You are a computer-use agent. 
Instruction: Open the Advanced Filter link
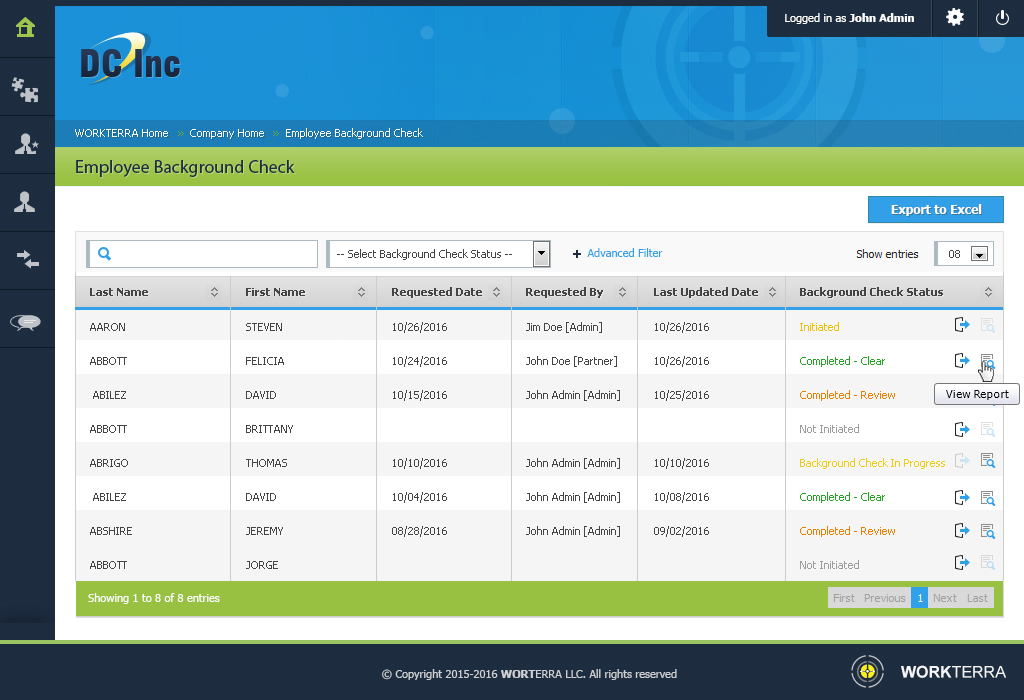(624, 253)
